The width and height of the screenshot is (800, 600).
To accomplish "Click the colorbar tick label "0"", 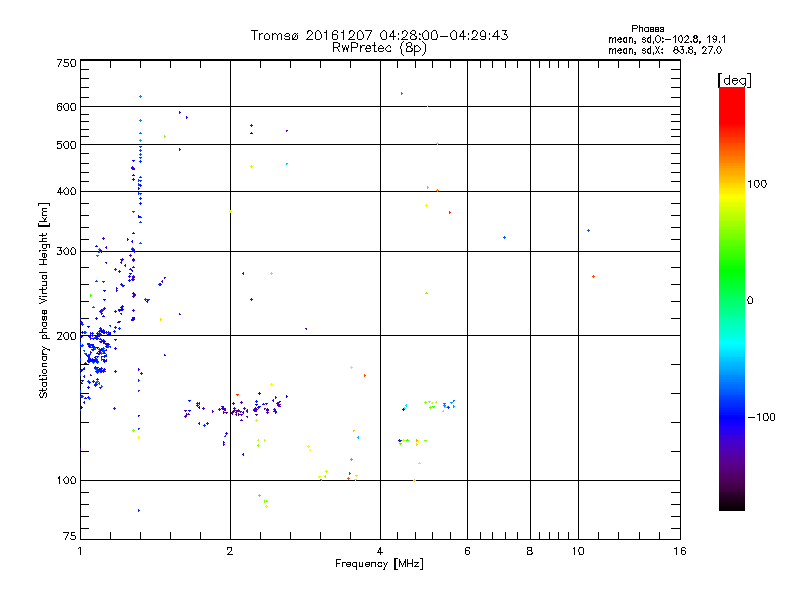I will pos(750,301).
